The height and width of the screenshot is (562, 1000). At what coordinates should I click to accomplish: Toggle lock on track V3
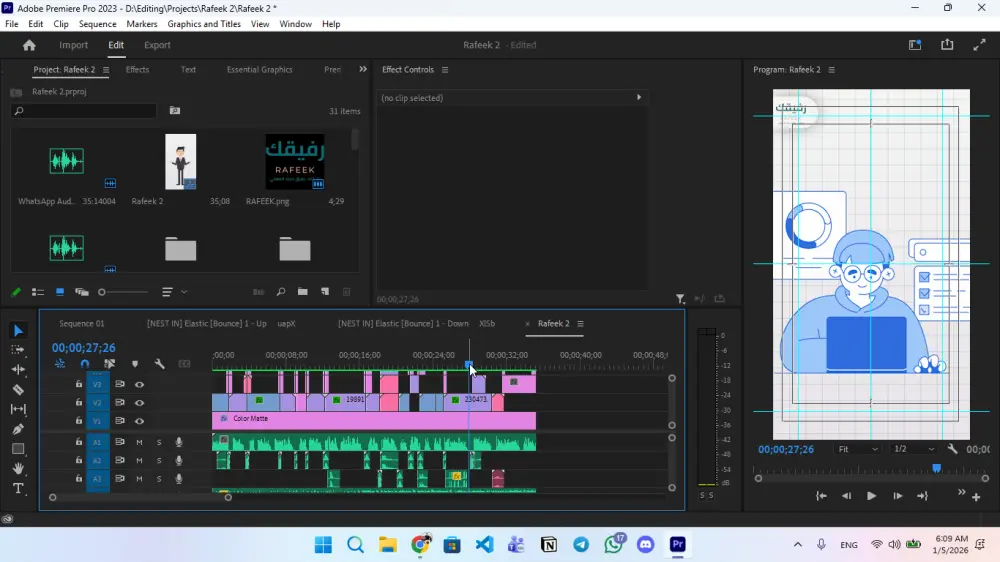tap(78, 385)
